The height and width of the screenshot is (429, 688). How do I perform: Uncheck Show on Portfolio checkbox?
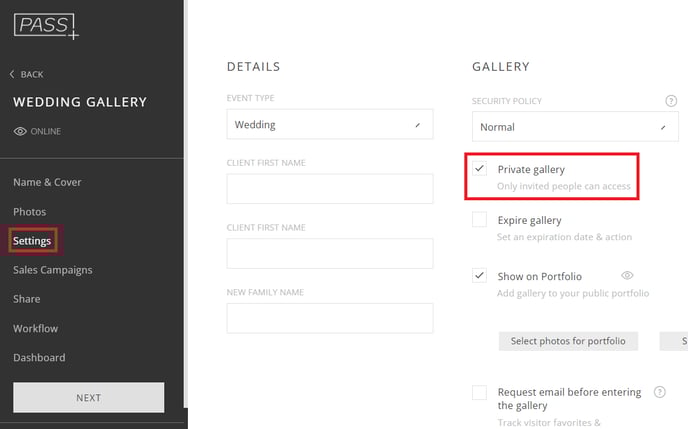point(479,275)
